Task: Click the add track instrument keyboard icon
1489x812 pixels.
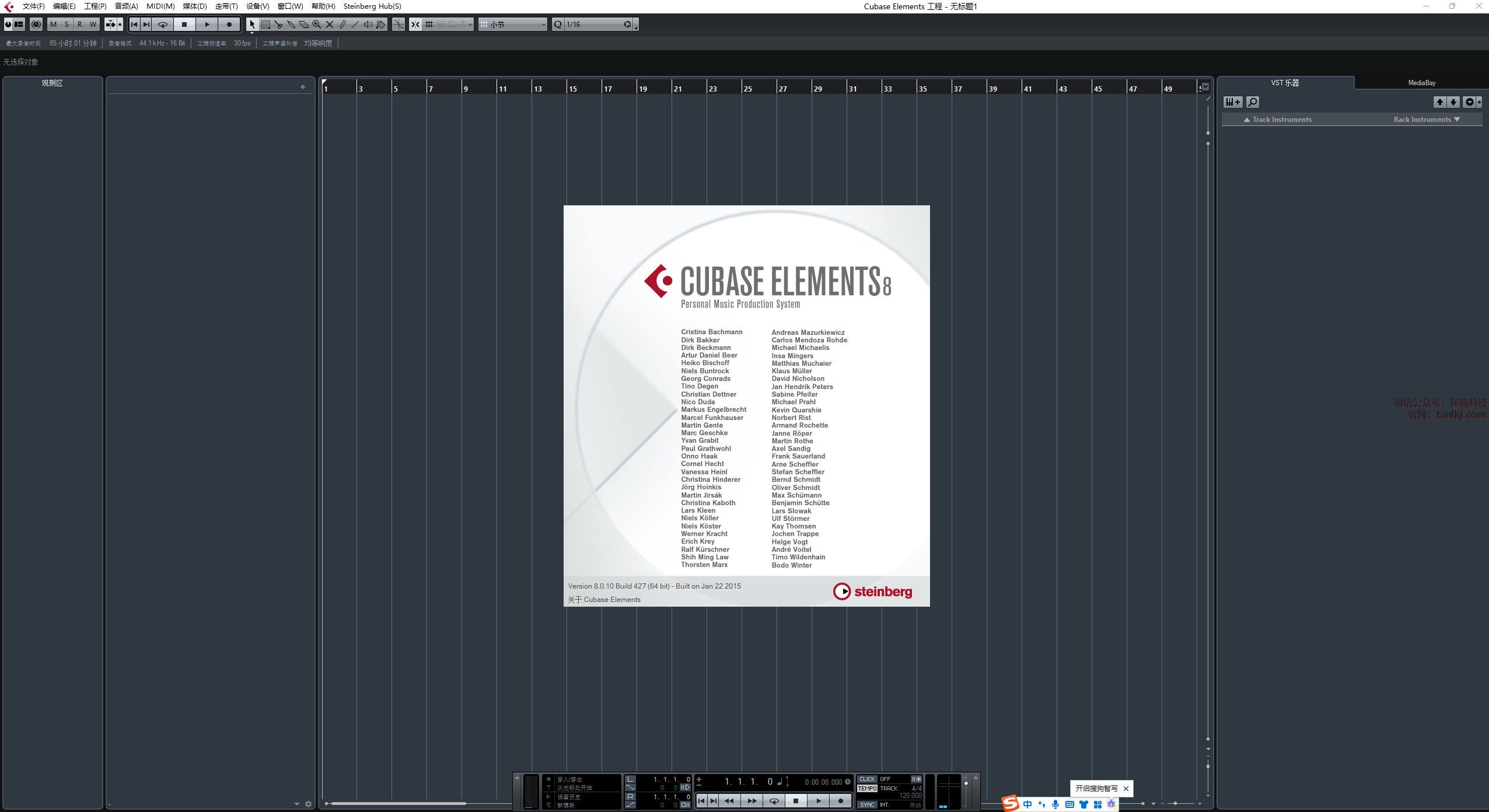Action: (x=1233, y=102)
